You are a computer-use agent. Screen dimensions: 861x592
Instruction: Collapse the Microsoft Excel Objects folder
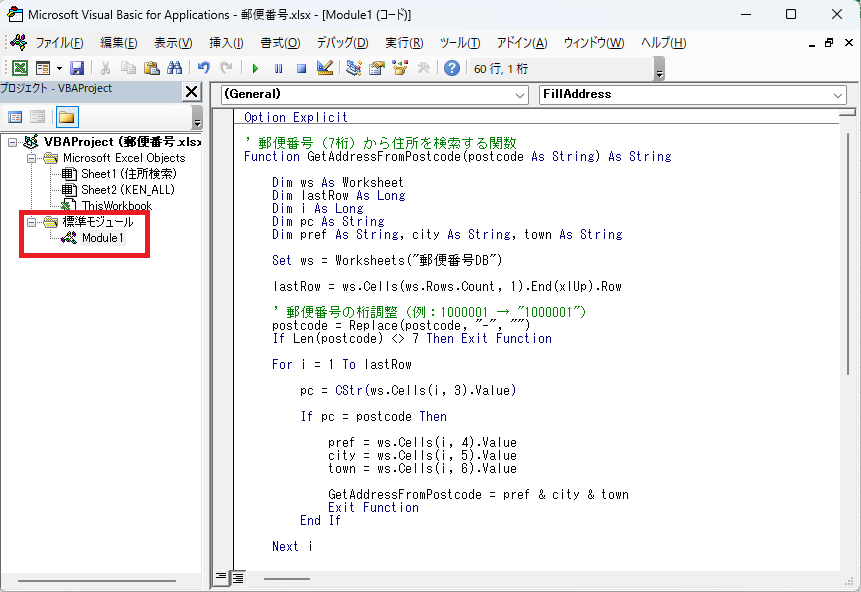(32, 158)
